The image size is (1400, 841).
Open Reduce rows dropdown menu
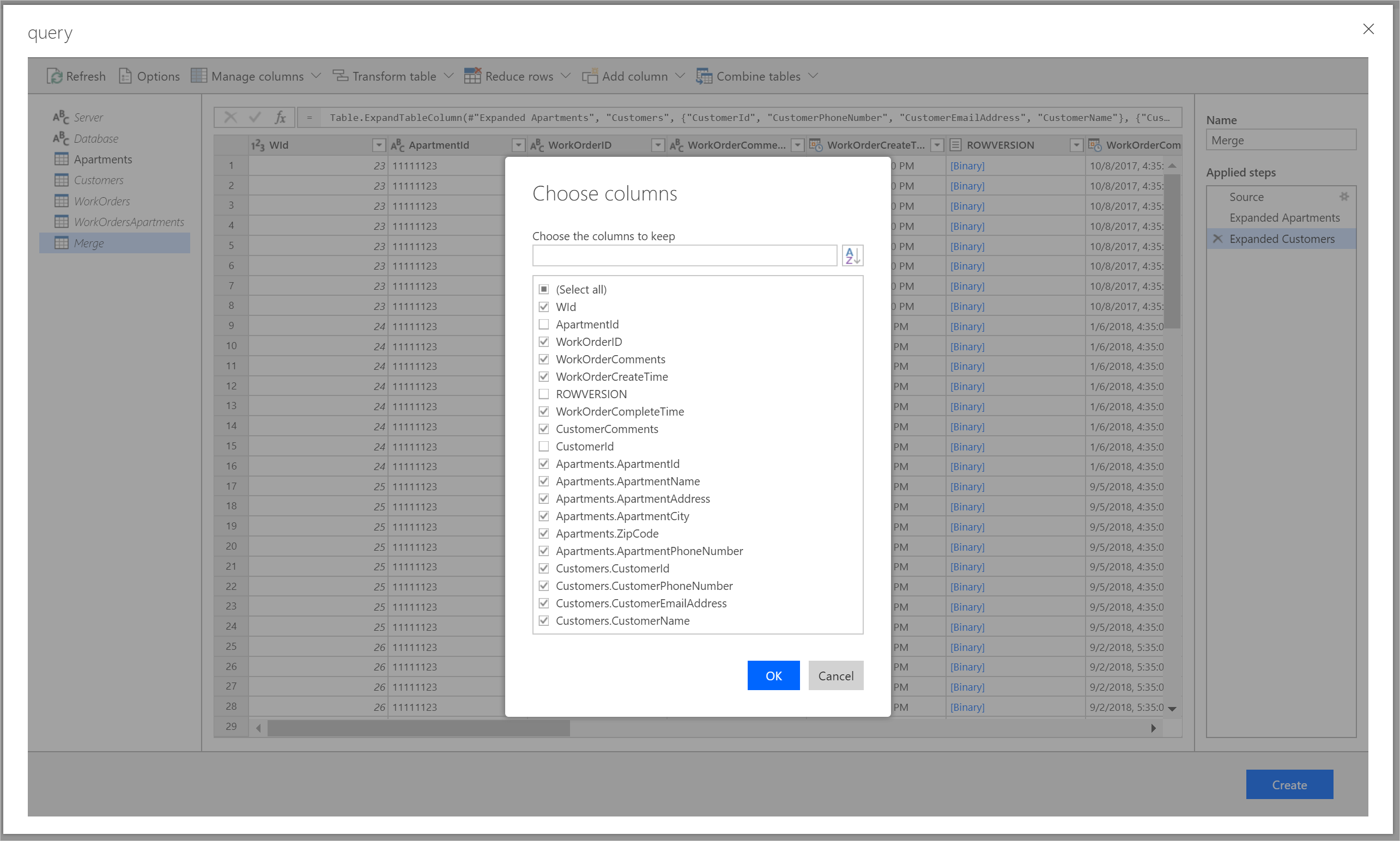coord(568,76)
